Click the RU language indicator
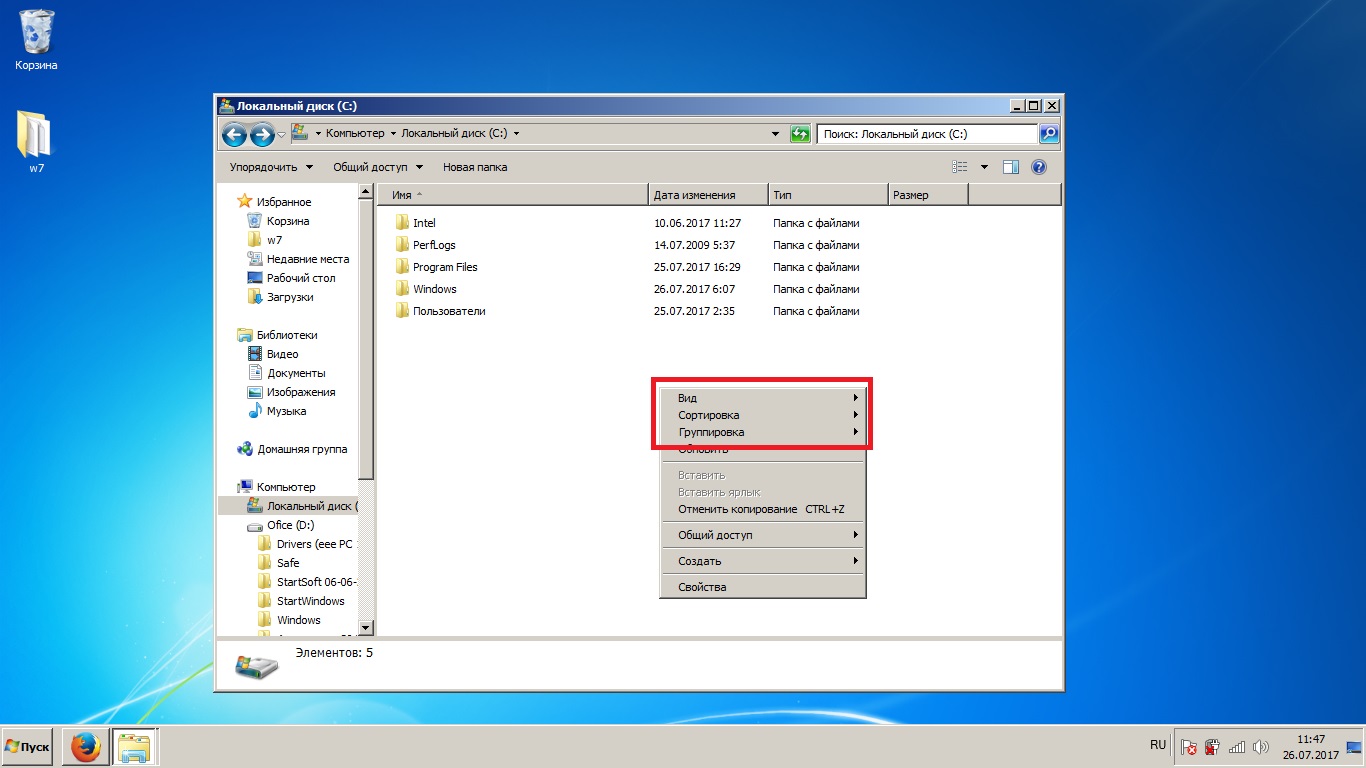 [x=1158, y=746]
